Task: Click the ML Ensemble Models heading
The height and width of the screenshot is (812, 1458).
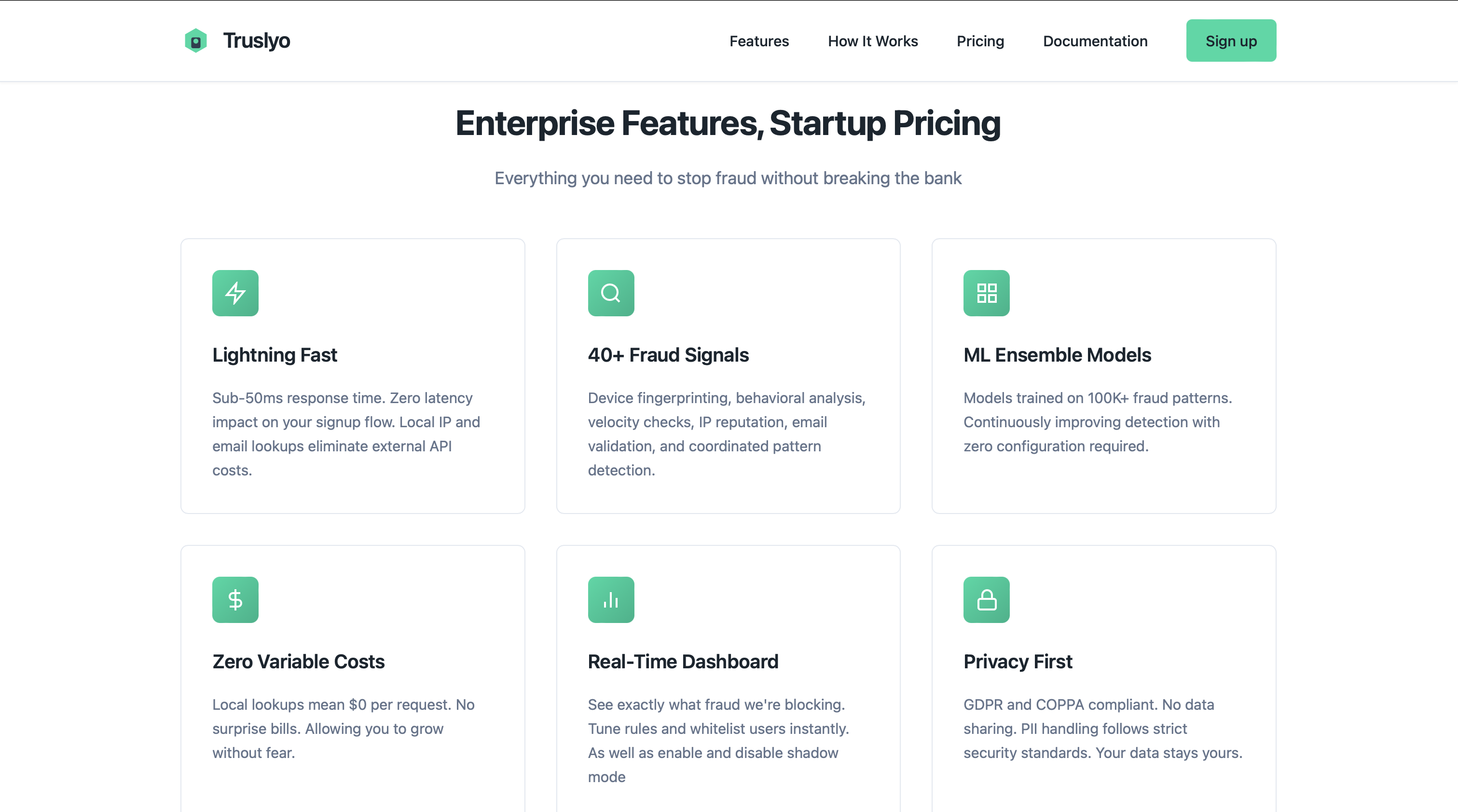Action: tap(1057, 355)
